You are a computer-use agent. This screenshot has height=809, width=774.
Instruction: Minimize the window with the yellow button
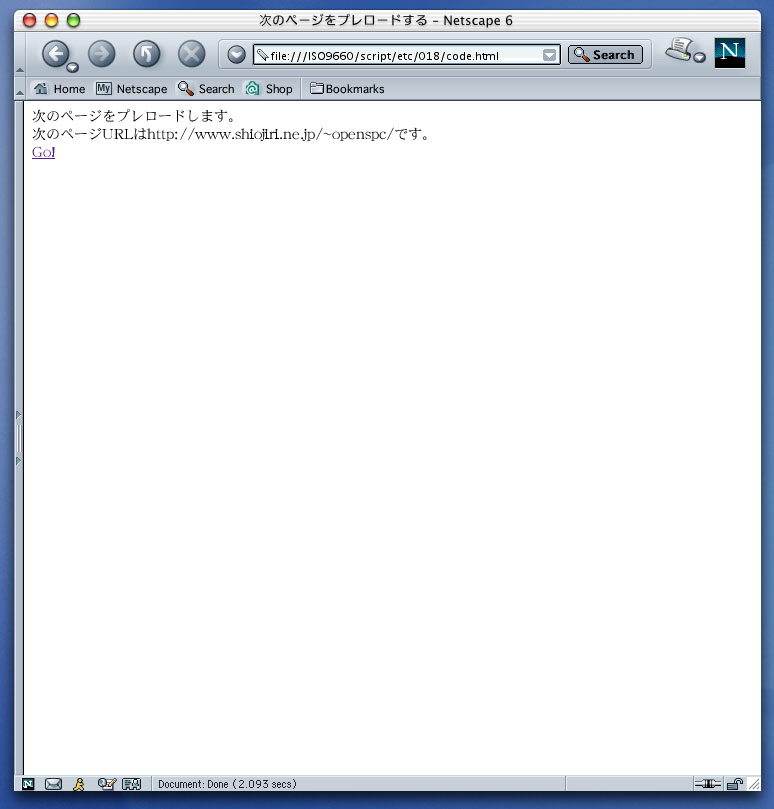tap(52, 20)
